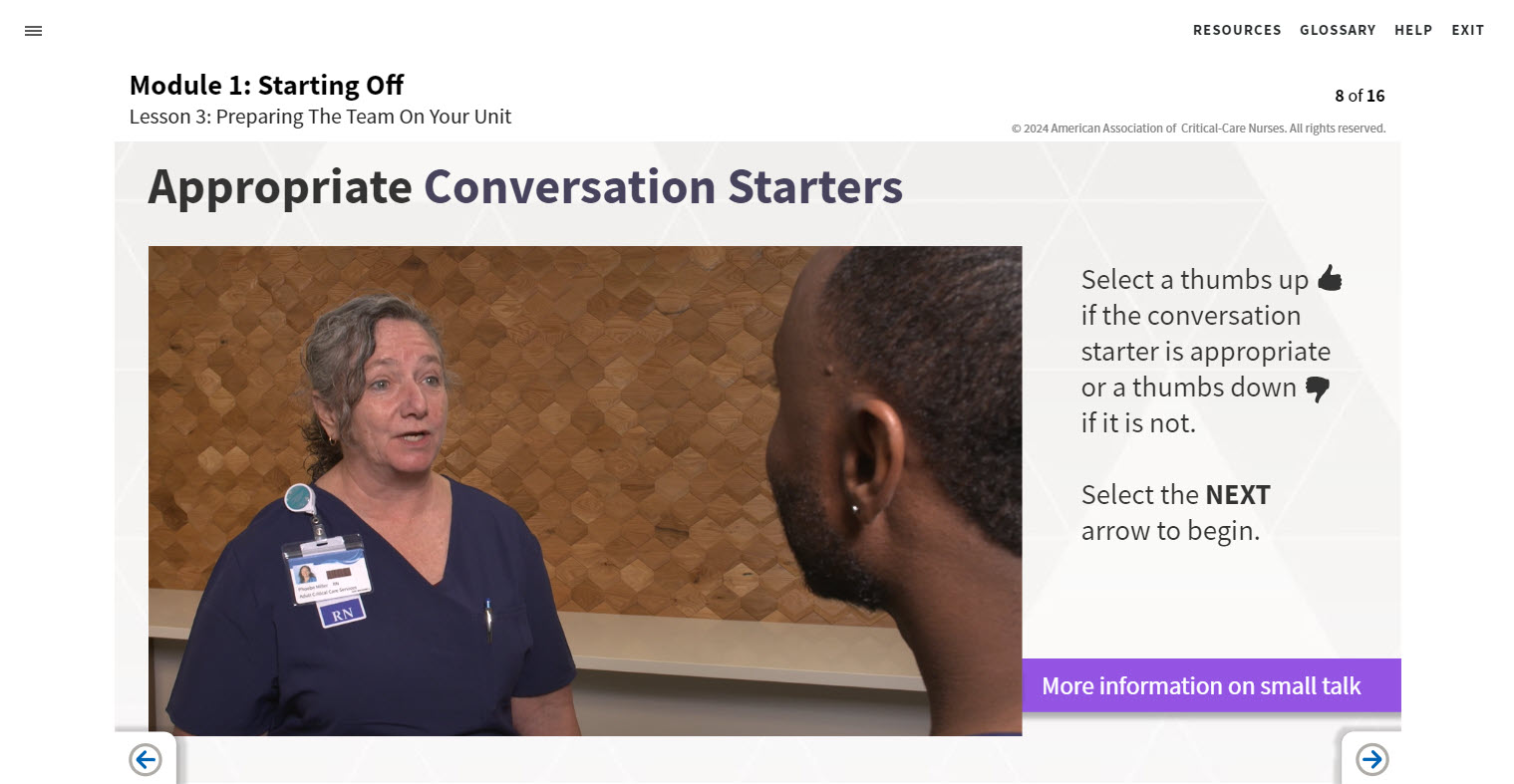Go to the next slide arrow
Viewport: 1514px width, 784px height.
[1371, 760]
